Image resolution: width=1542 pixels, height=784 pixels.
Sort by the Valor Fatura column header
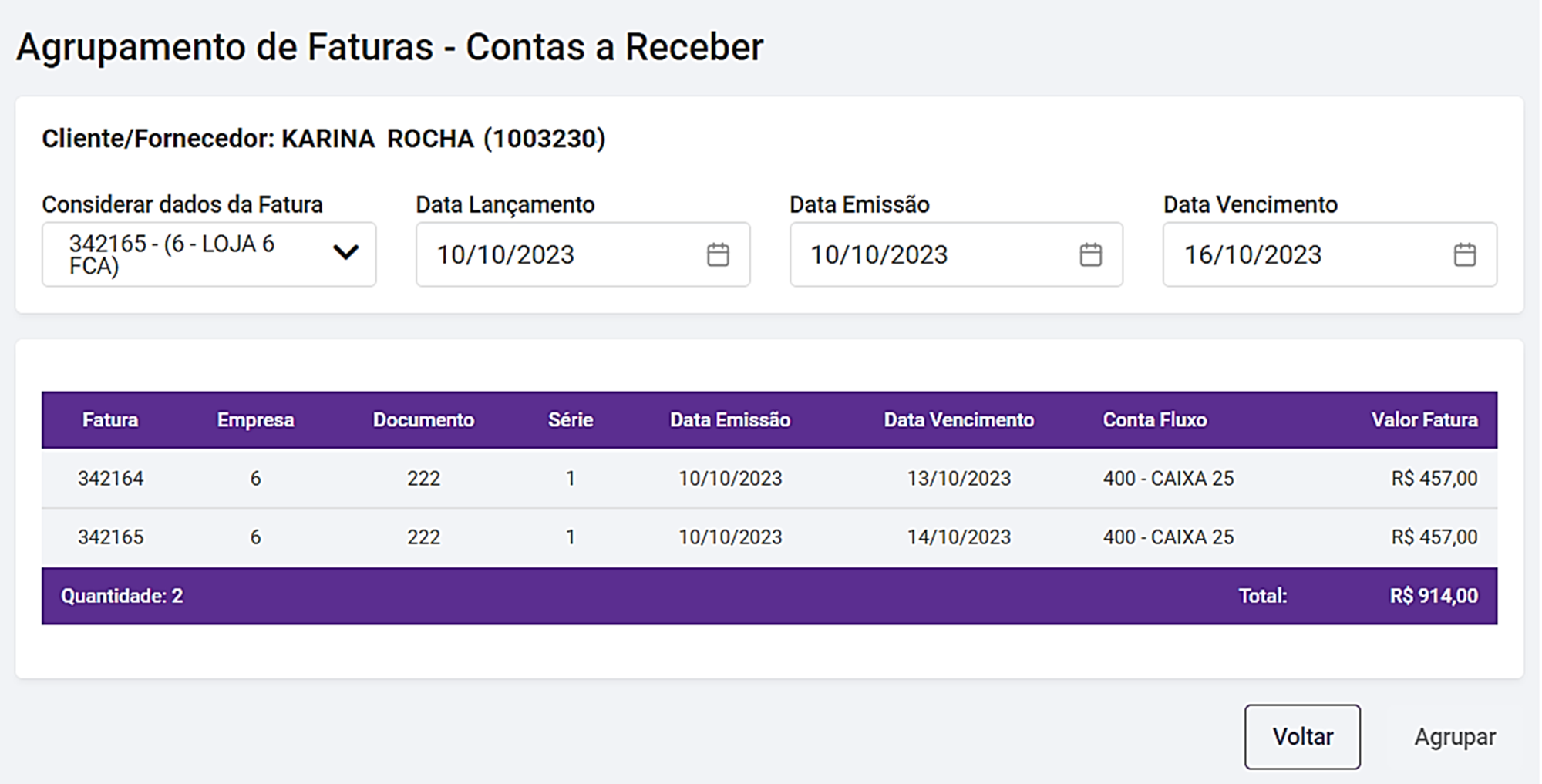point(1424,420)
